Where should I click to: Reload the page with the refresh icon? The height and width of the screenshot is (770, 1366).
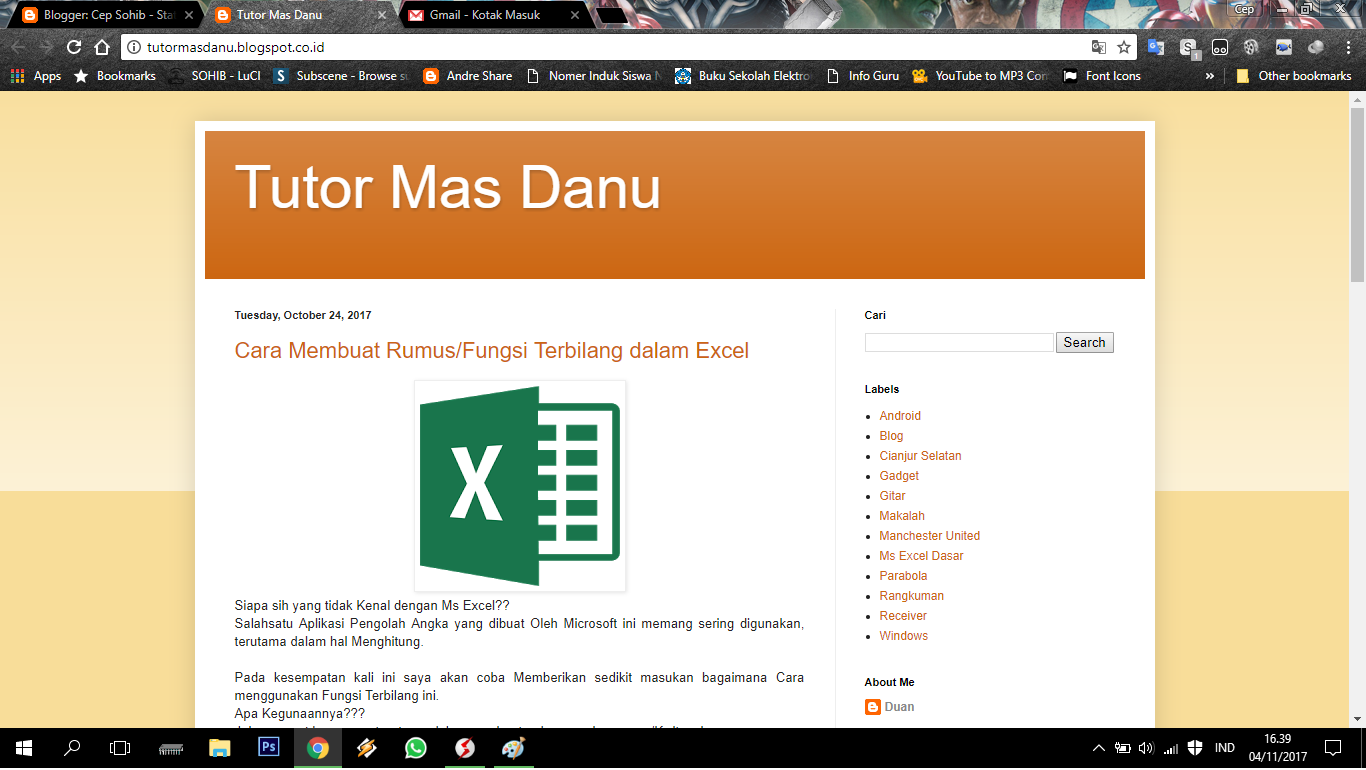73,47
